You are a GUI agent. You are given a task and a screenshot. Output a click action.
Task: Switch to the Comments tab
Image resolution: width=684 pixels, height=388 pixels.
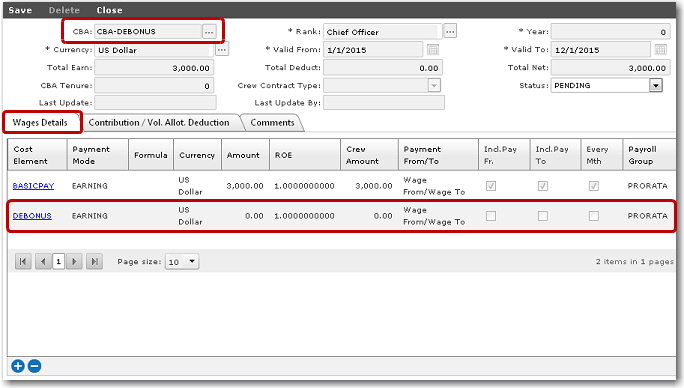pyautogui.click(x=272, y=123)
